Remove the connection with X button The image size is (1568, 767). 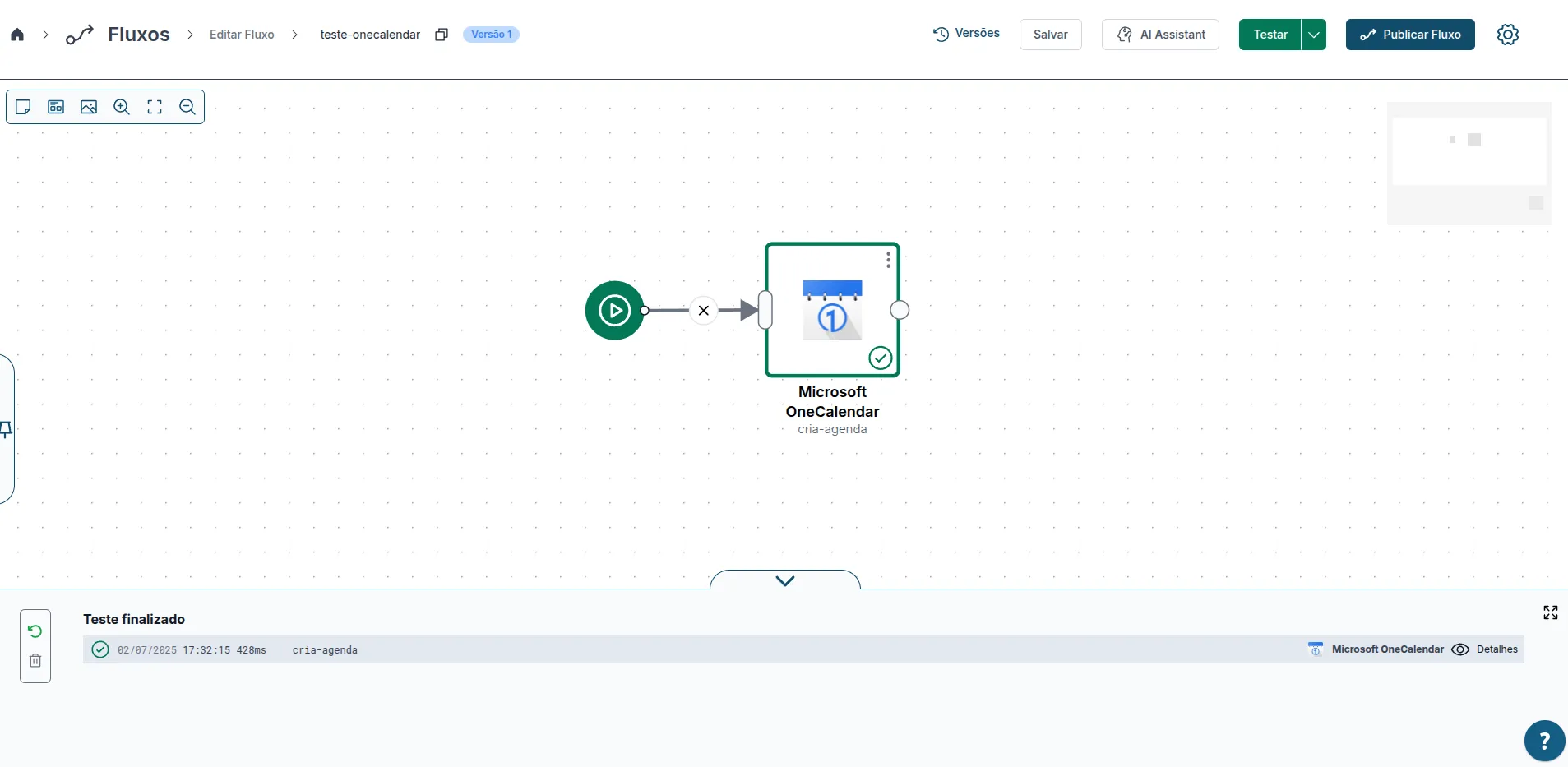[x=703, y=310]
